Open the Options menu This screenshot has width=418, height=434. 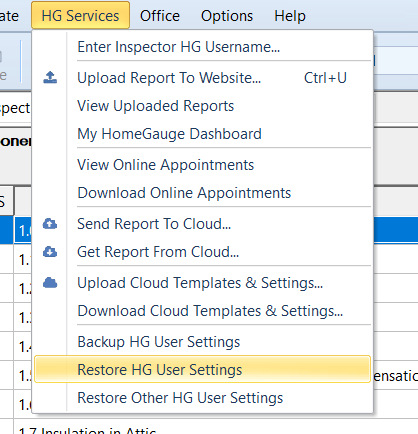click(227, 16)
